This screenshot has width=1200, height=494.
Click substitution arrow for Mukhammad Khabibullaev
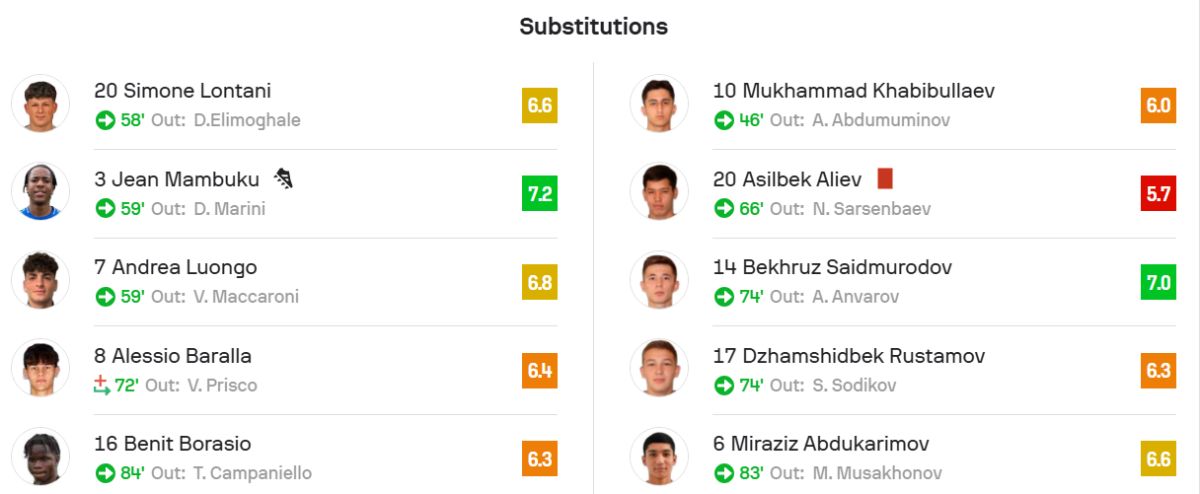coord(724,120)
